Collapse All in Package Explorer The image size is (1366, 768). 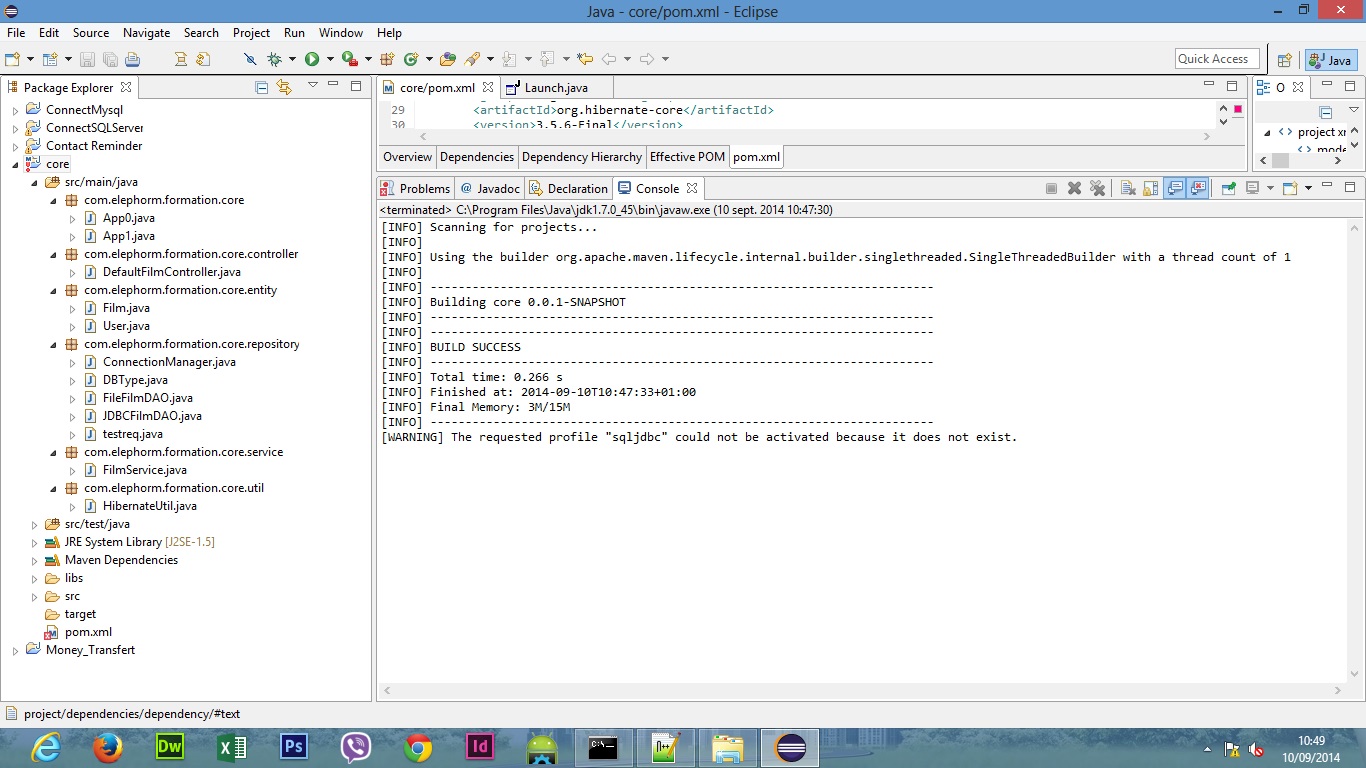tap(262, 87)
